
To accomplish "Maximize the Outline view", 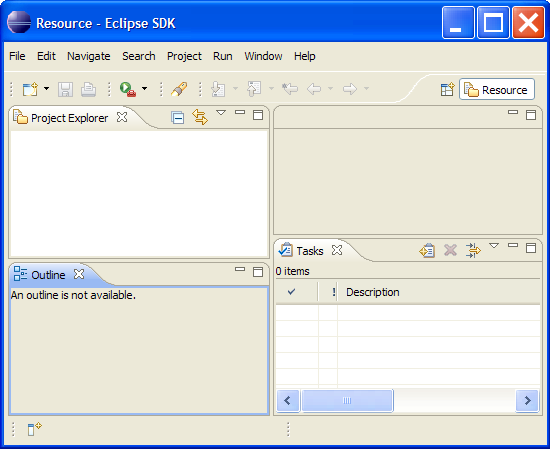I will click(x=258, y=272).
